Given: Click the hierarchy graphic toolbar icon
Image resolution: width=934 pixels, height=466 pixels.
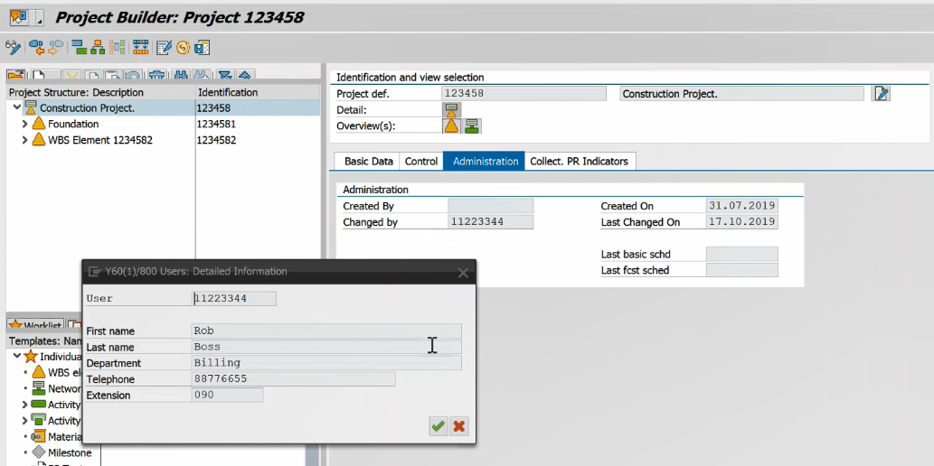Looking at the screenshot, I should pos(97,47).
